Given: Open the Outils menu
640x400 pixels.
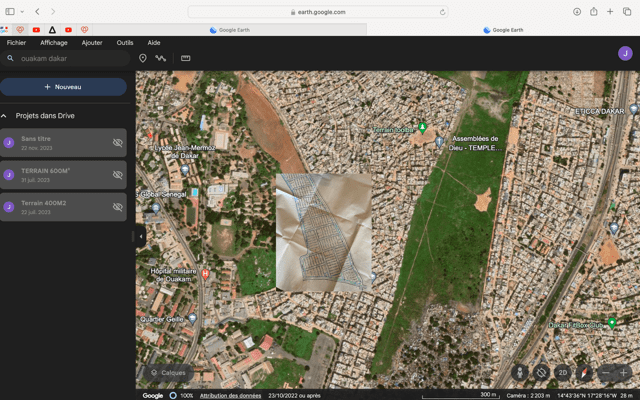Looking at the screenshot, I should (x=125, y=43).
